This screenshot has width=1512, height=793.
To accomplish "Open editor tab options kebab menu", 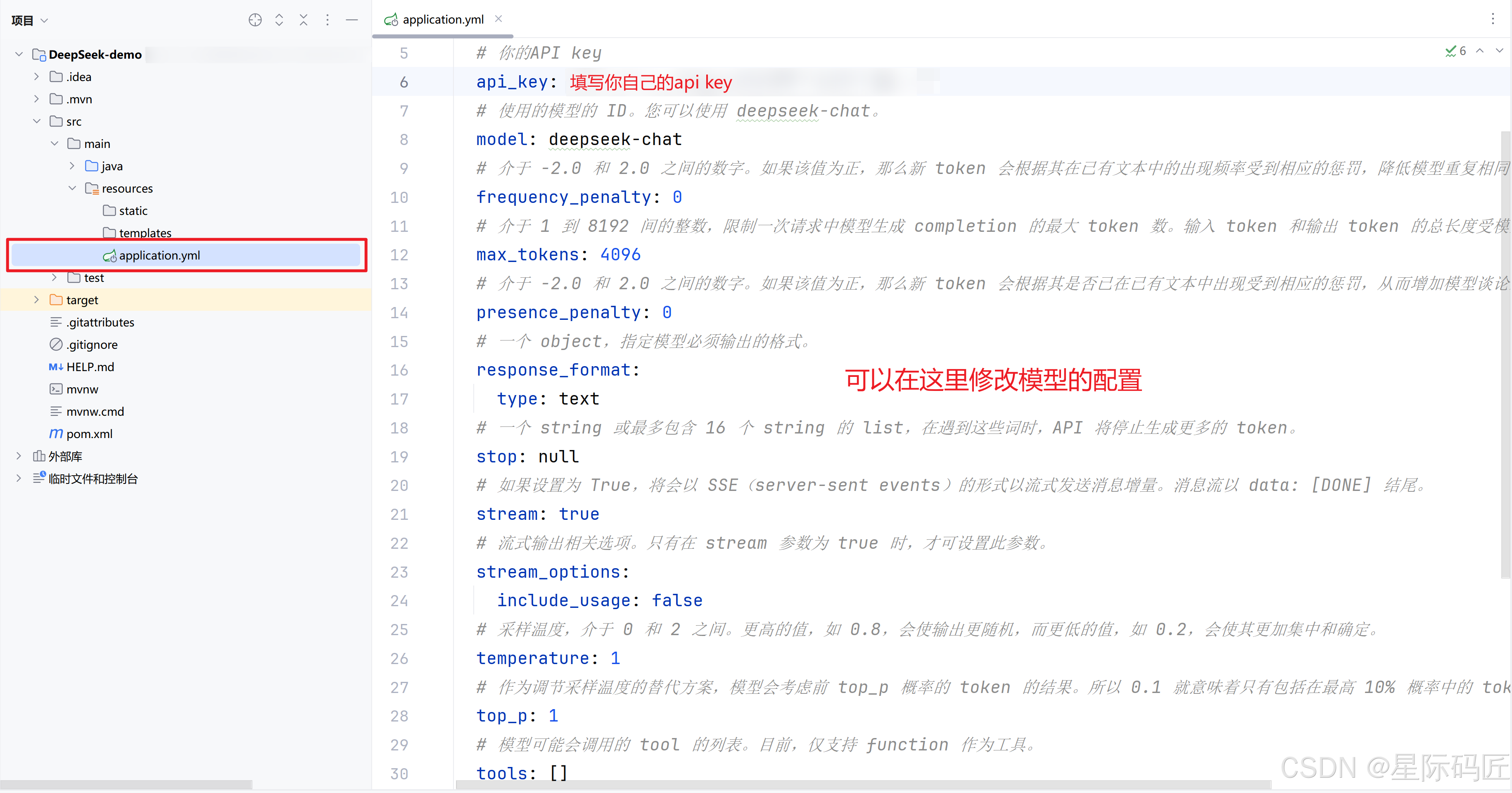I will click(1493, 19).
